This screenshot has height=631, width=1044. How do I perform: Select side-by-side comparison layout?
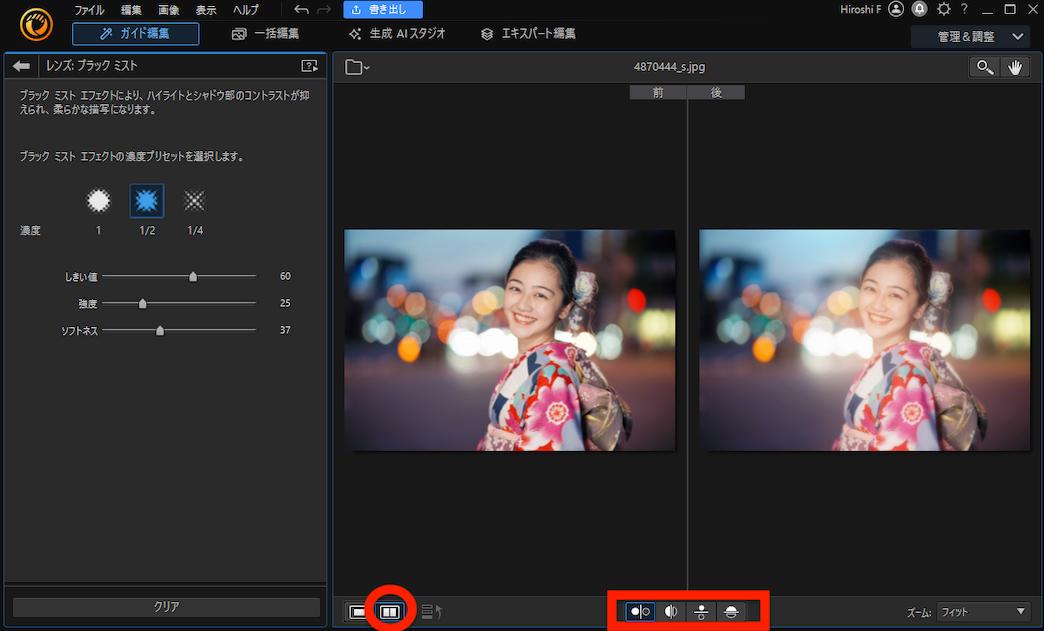click(640, 611)
